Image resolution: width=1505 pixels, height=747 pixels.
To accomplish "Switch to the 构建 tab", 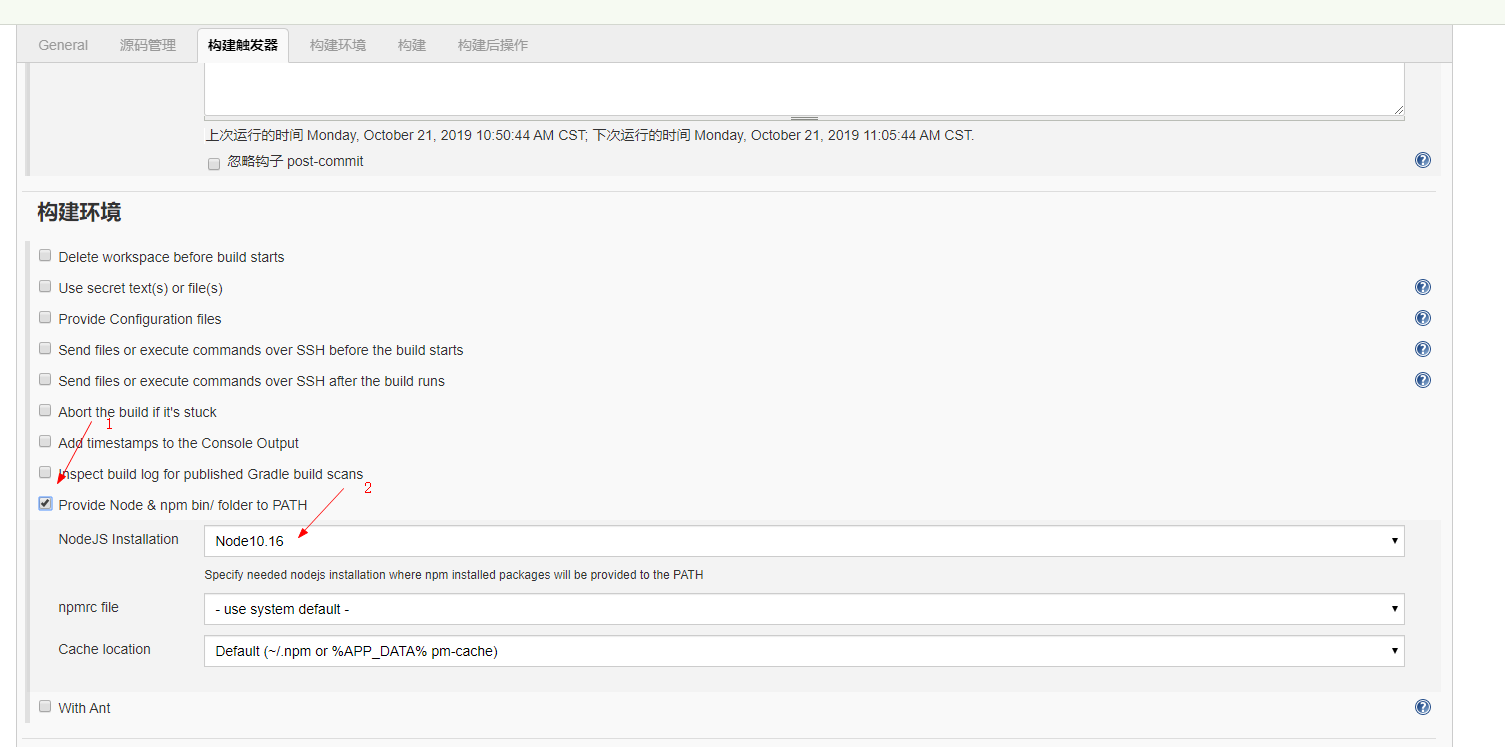I will click(412, 45).
